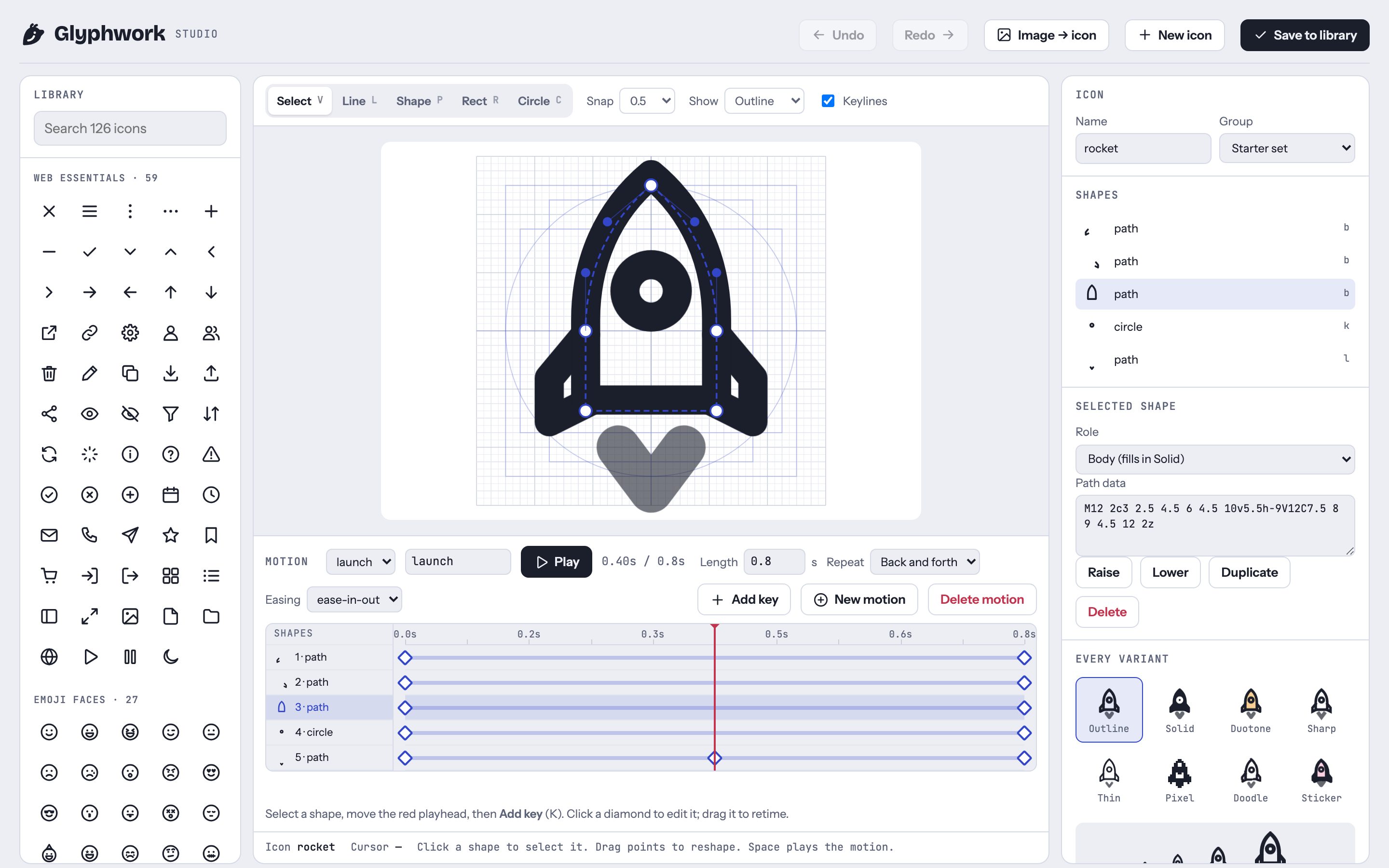Choose the hamburger menu library icon

(90, 211)
